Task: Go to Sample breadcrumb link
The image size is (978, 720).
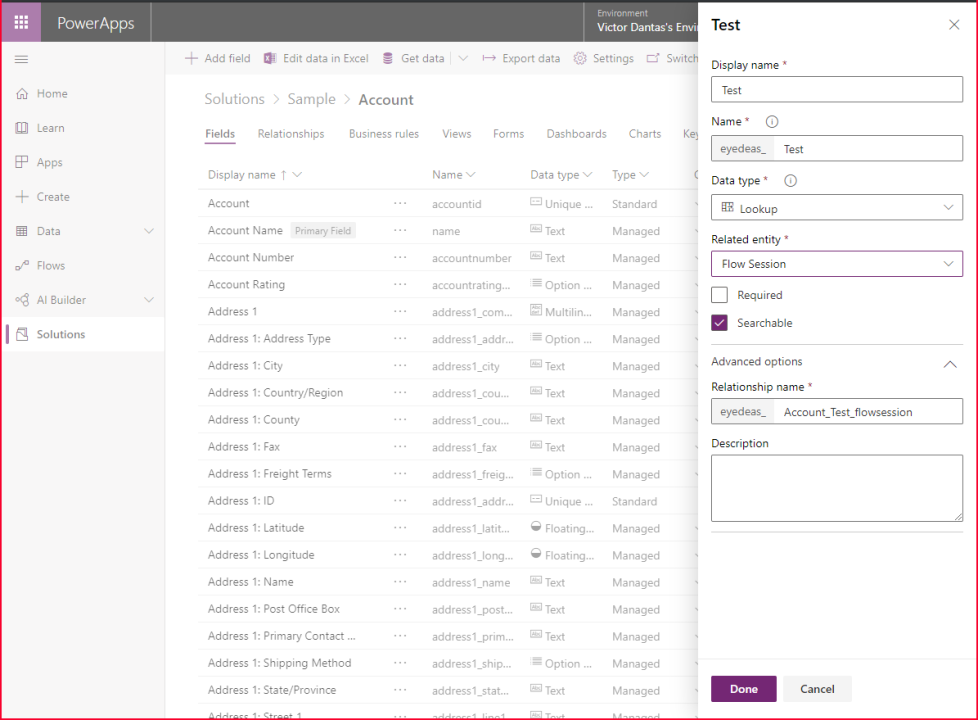Action: (x=311, y=99)
